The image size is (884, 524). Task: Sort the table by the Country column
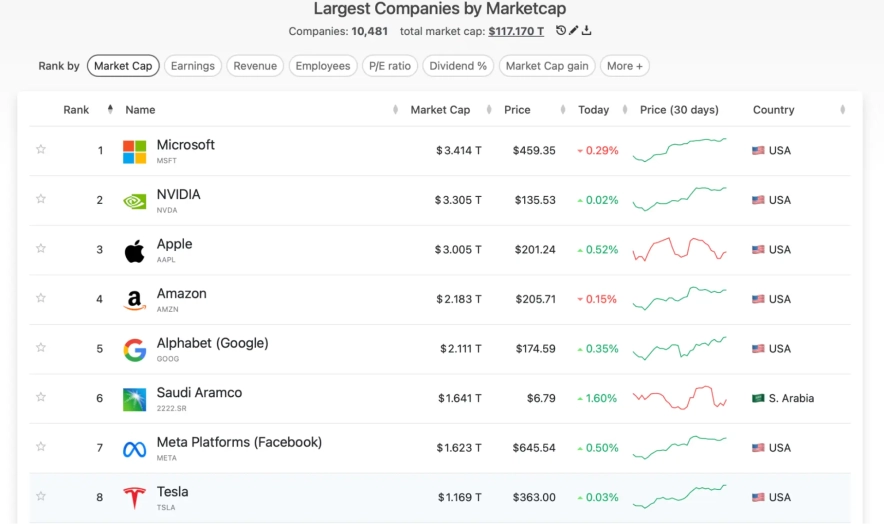[x=773, y=110]
